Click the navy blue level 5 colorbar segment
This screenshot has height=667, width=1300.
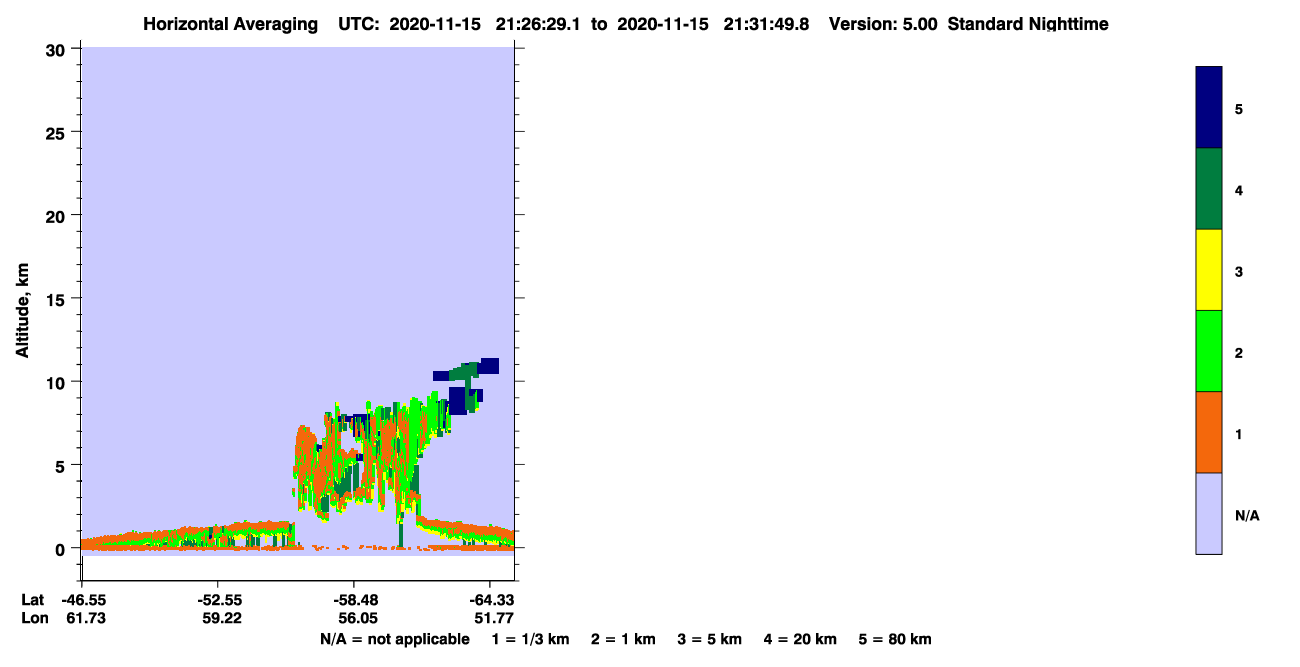1209,108
